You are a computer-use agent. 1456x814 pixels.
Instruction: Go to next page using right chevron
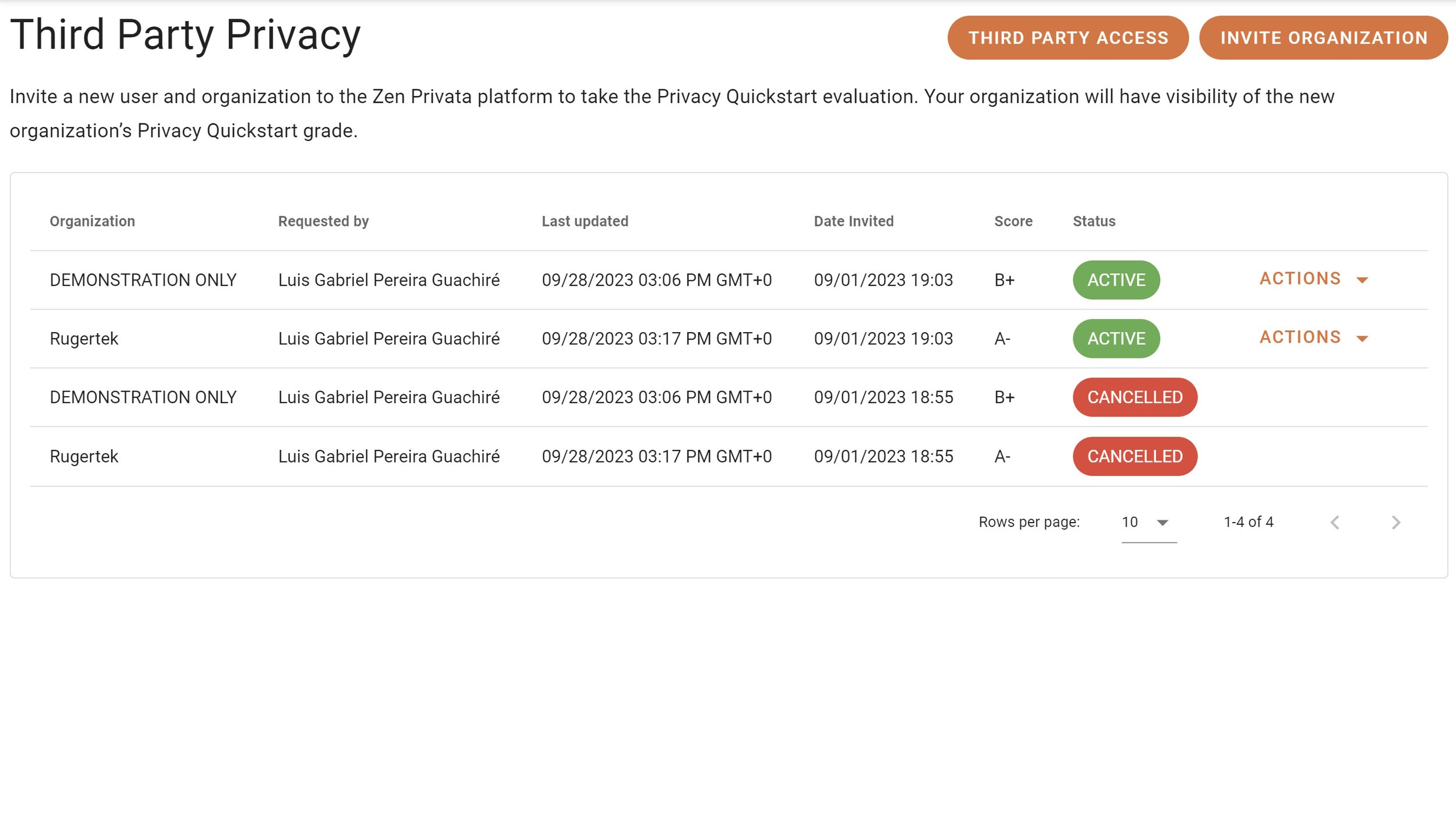point(1395,523)
